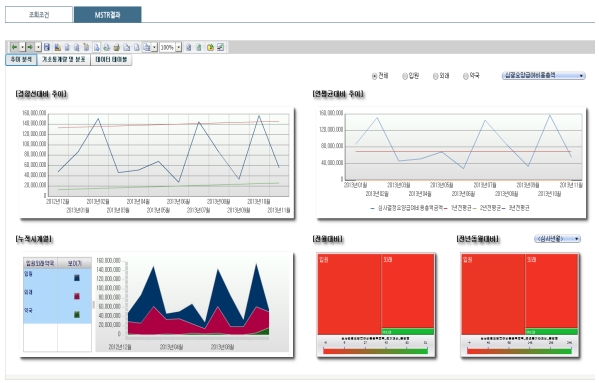Click the 입원 treemap block in 전년동월대비
The height and width of the screenshot is (383, 599).
pos(493,294)
